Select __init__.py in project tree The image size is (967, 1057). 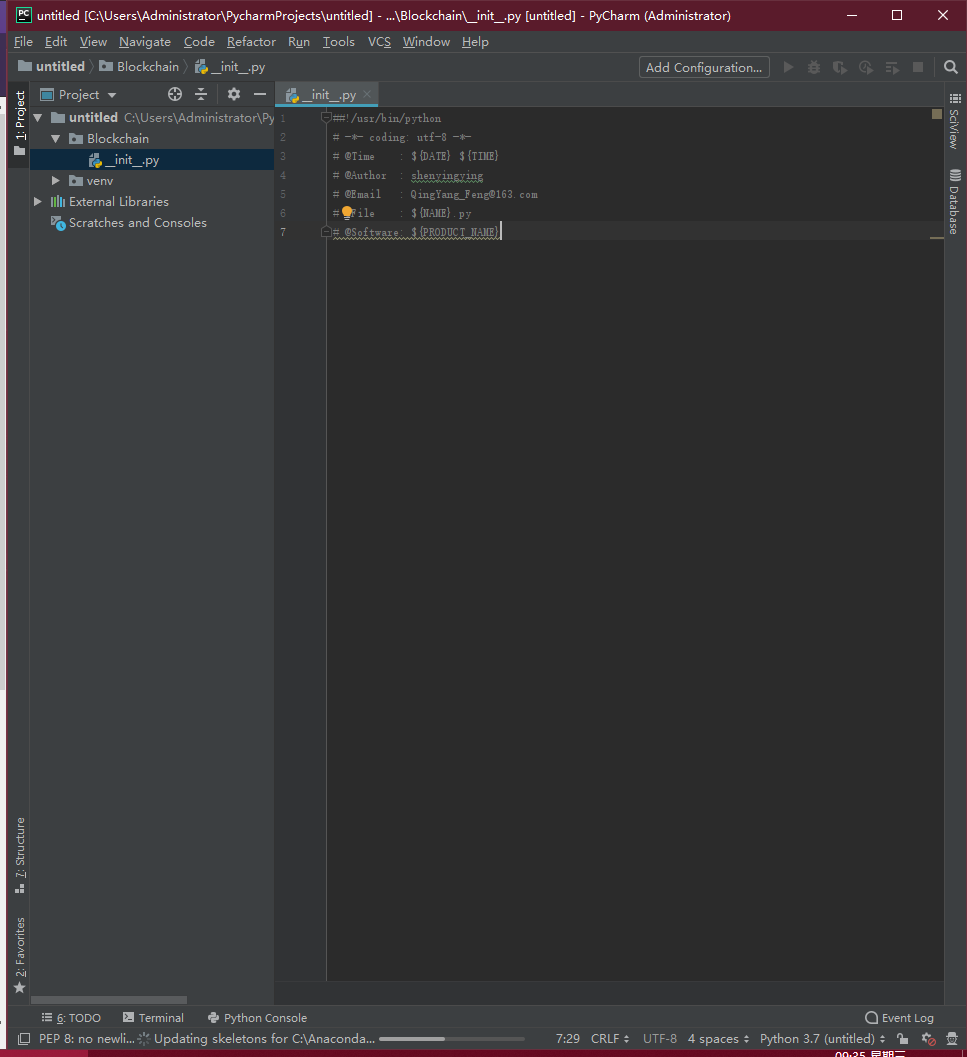tap(152, 160)
